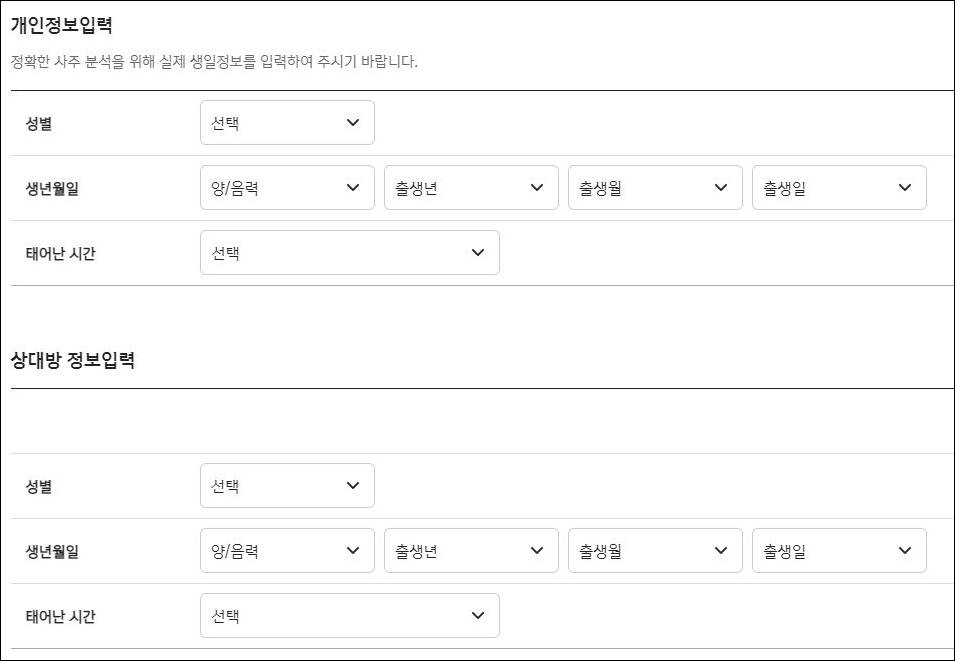Open the 양/음력 calendar type selector
Image resolution: width=955 pixels, height=661 pixels.
click(x=287, y=187)
